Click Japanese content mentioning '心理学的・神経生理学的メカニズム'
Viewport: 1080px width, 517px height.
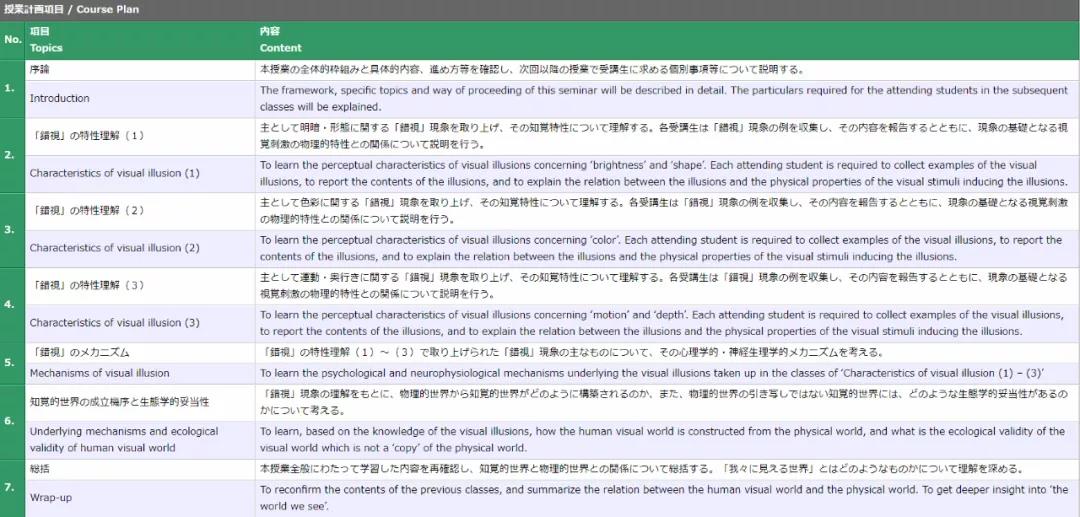[667, 352]
